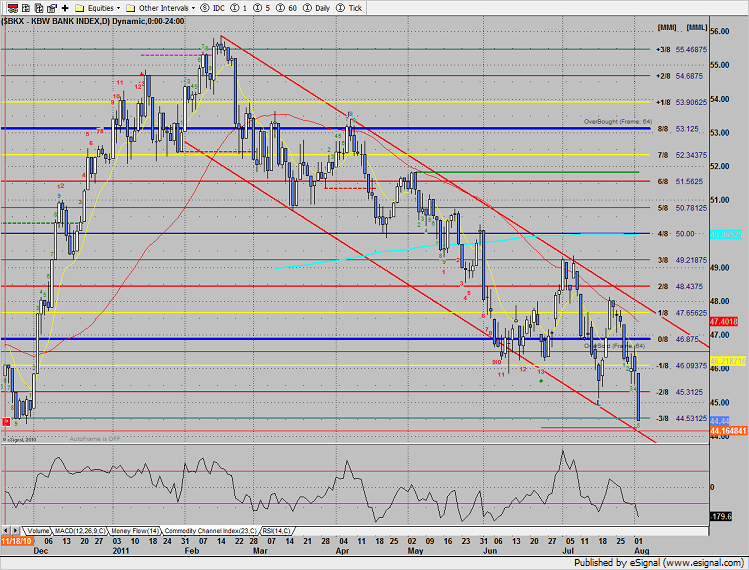Click the first red-yellow chart toolbar icon
The image size is (749, 570).
tap(13, 8)
